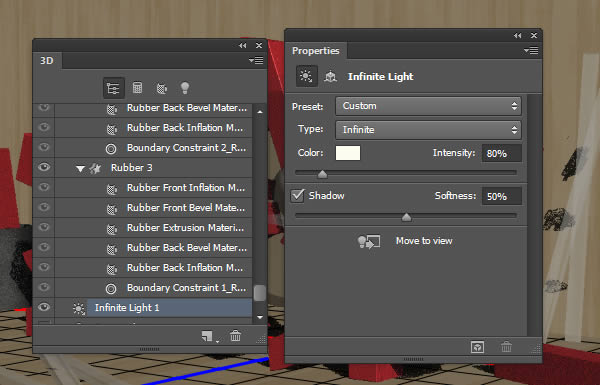
Task: Select the 3D panel tab
Action: [x=47, y=61]
